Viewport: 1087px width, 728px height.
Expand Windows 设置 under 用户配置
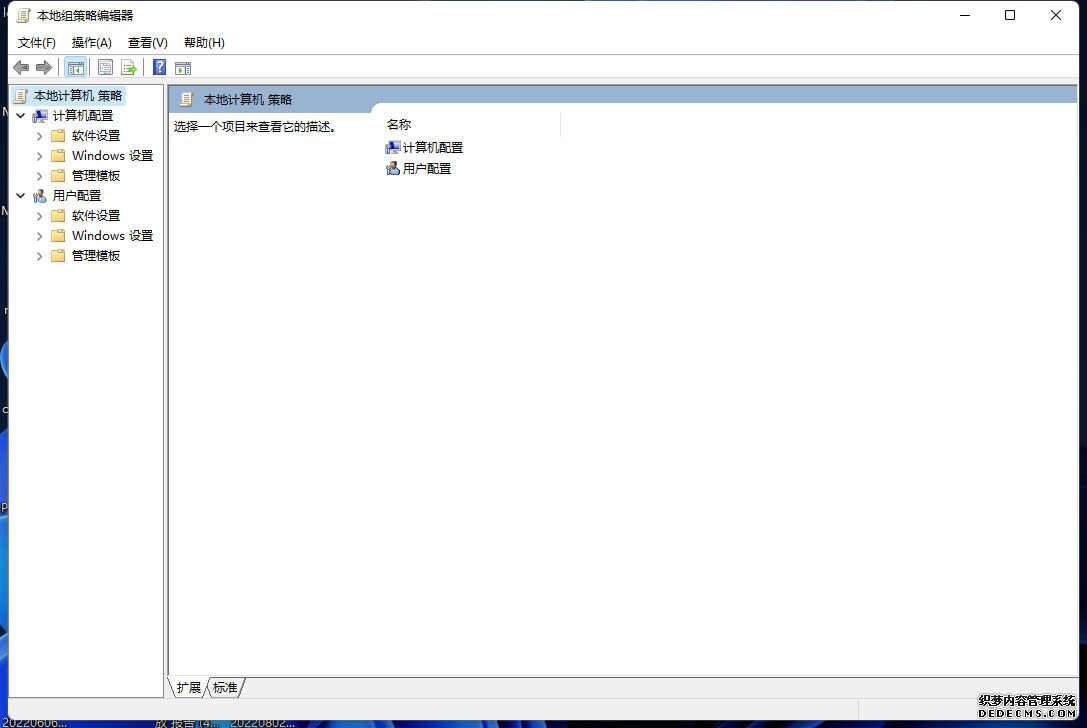click(40, 236)
